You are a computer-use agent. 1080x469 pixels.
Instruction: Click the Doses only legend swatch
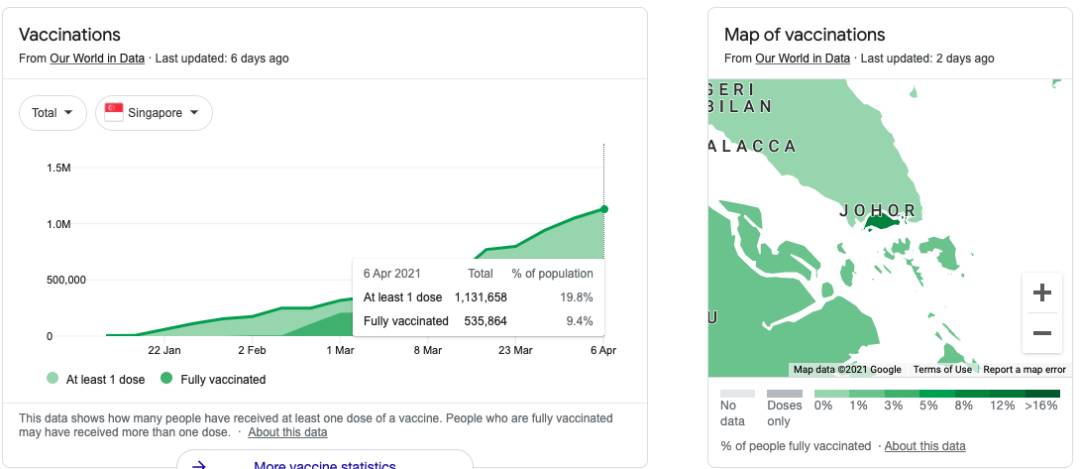[x=784, y=394]
